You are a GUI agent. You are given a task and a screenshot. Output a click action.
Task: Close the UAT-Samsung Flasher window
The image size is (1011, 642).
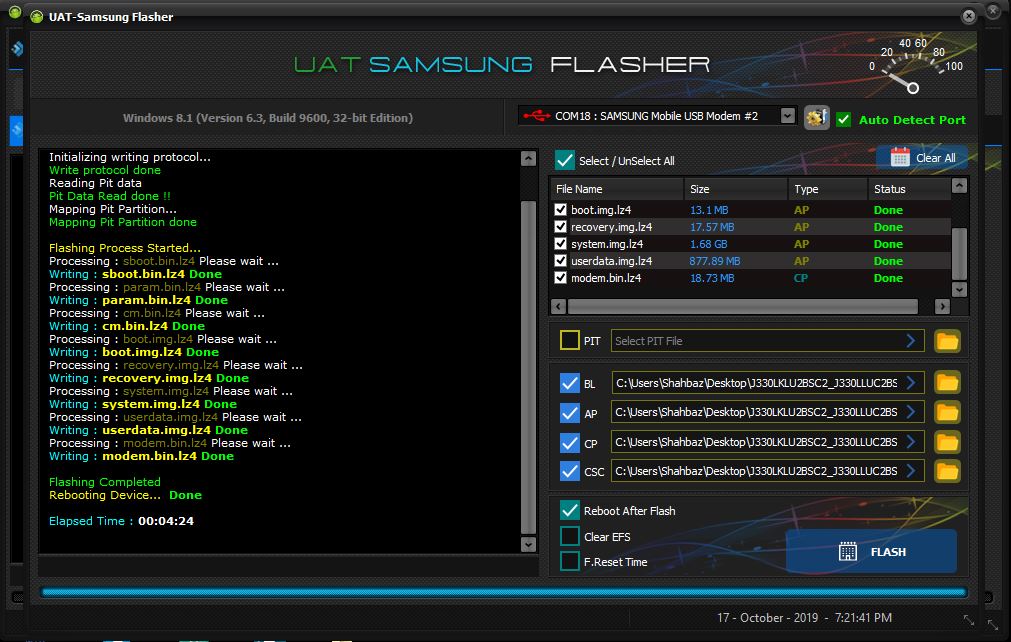coord(968,16)
